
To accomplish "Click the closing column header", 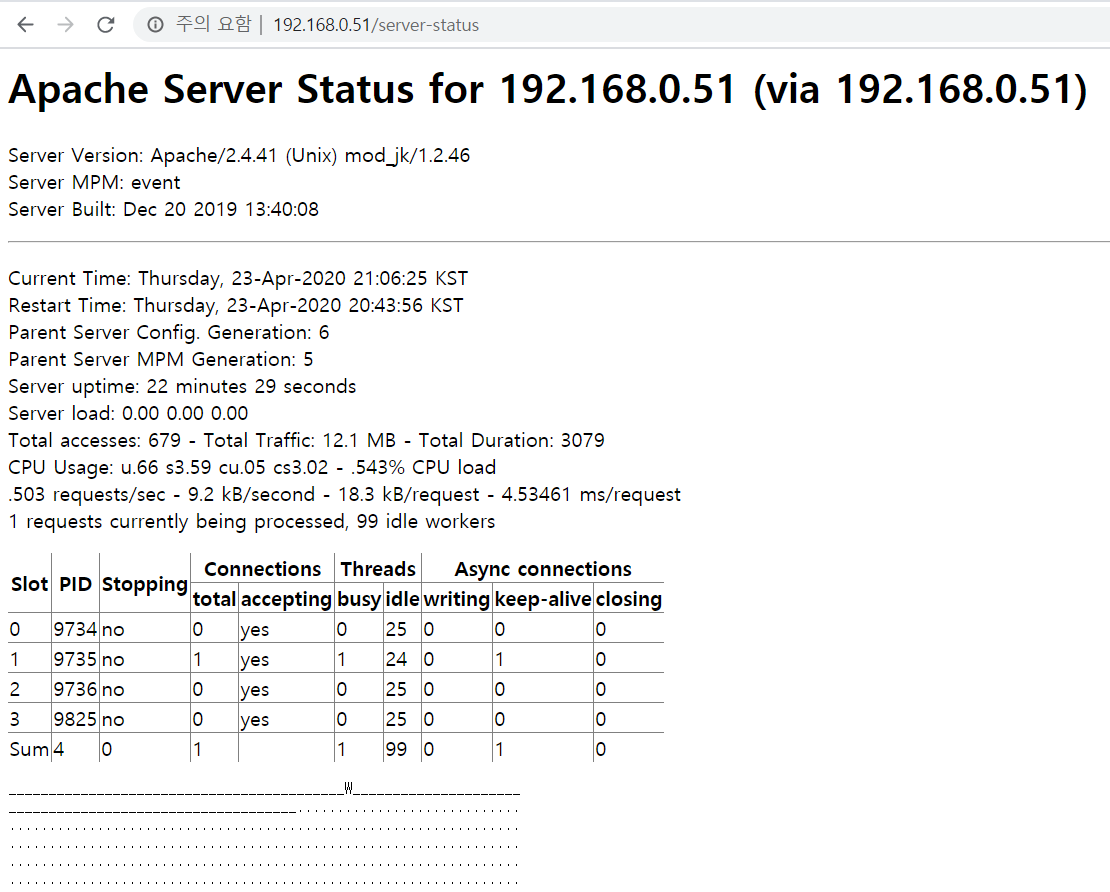I will pyautogui.click(x=629, y=600).
